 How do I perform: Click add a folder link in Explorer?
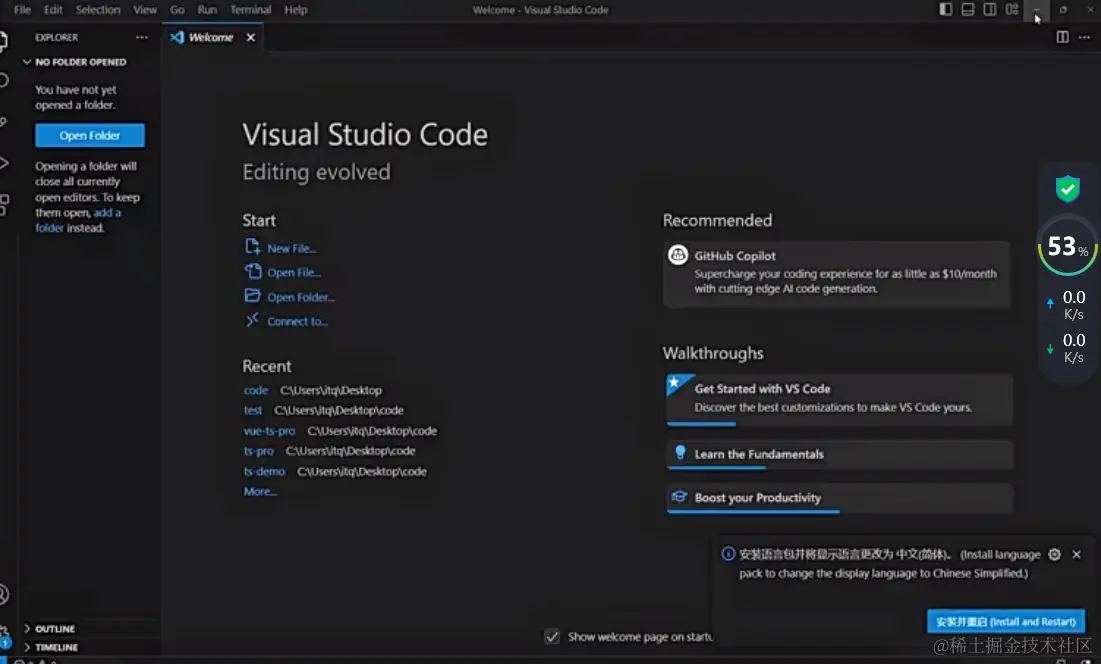[78, 220]
